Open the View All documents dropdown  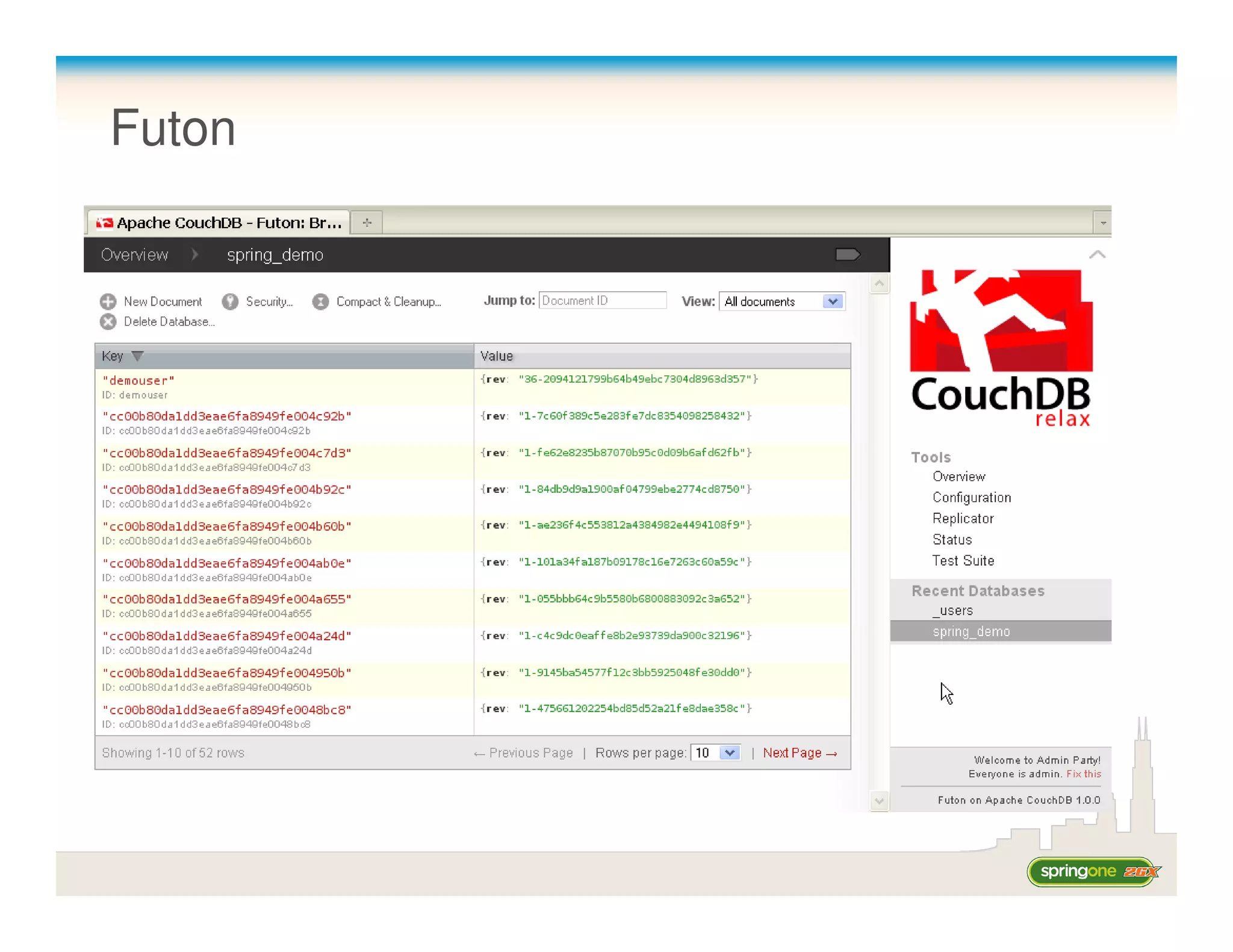point(833,301)
